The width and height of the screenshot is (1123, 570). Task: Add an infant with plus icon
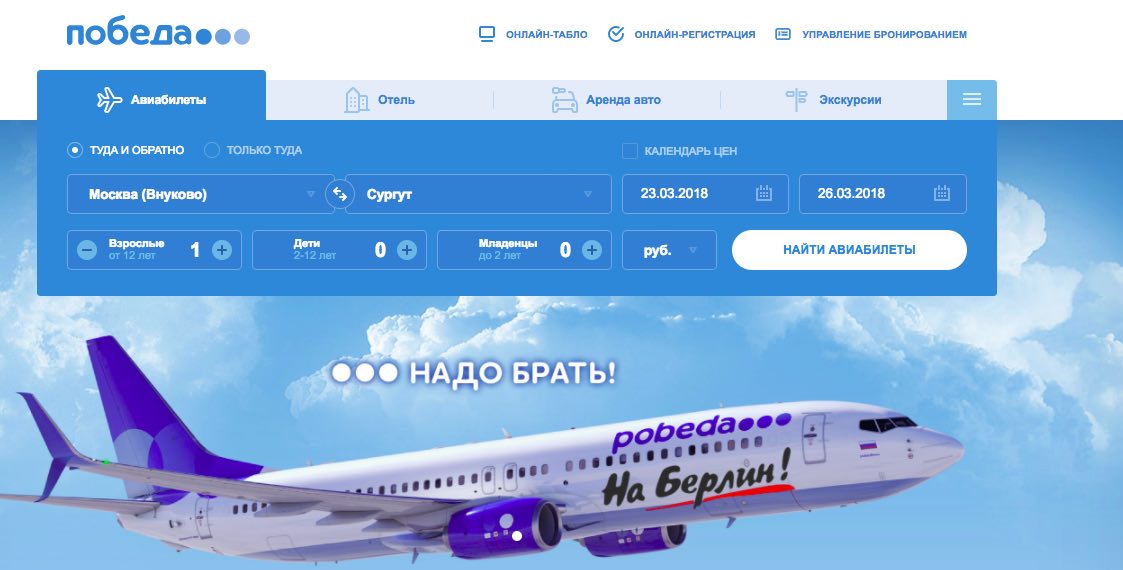coord(592,250)
